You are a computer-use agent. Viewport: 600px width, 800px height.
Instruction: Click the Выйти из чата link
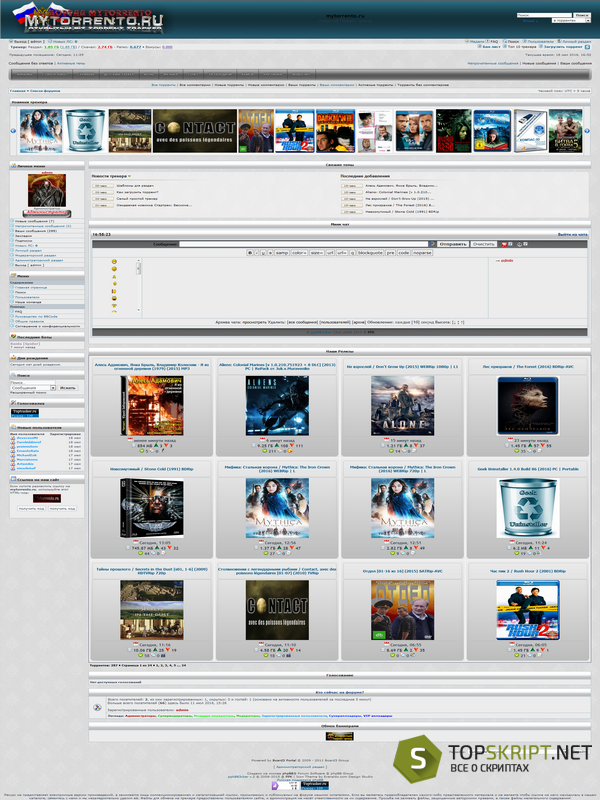click(x=572, y=235)
